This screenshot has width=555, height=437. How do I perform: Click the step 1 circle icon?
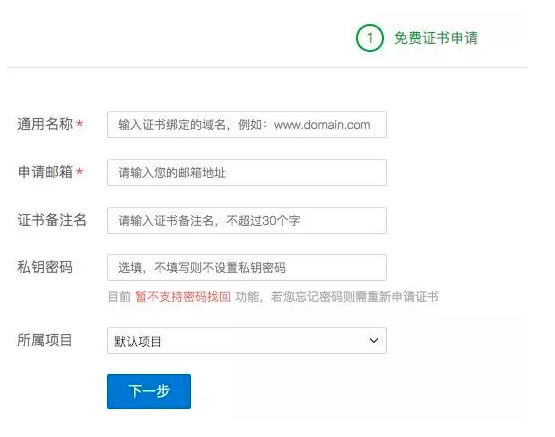370,38
